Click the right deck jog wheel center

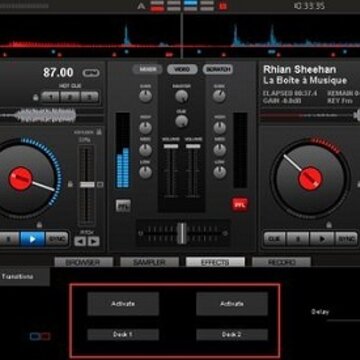[310, 179]
